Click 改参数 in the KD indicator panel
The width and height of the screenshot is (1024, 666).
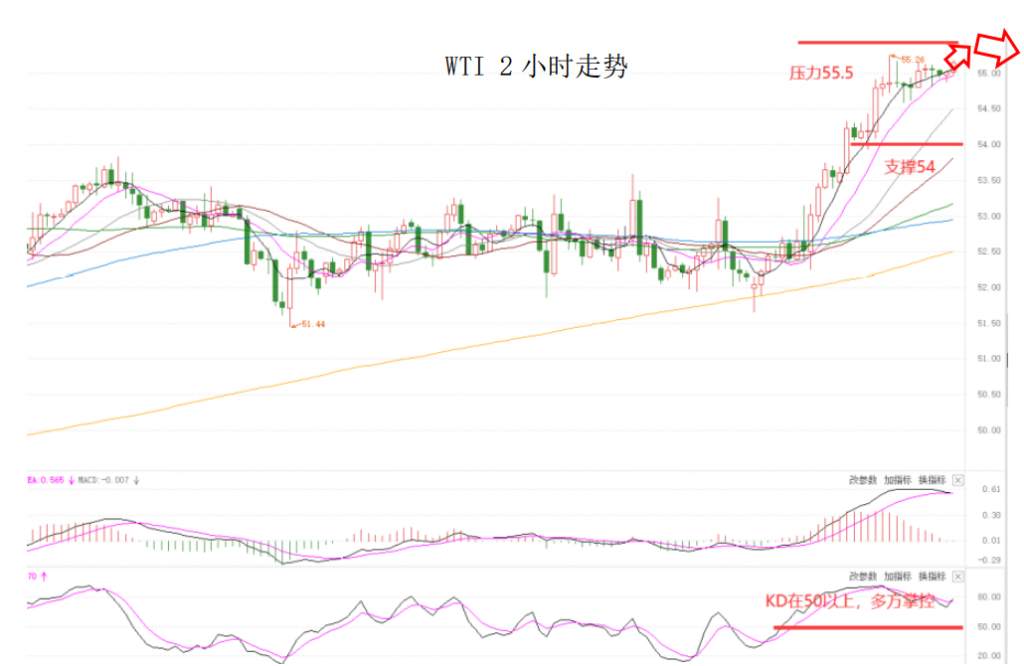coord(863,577)
